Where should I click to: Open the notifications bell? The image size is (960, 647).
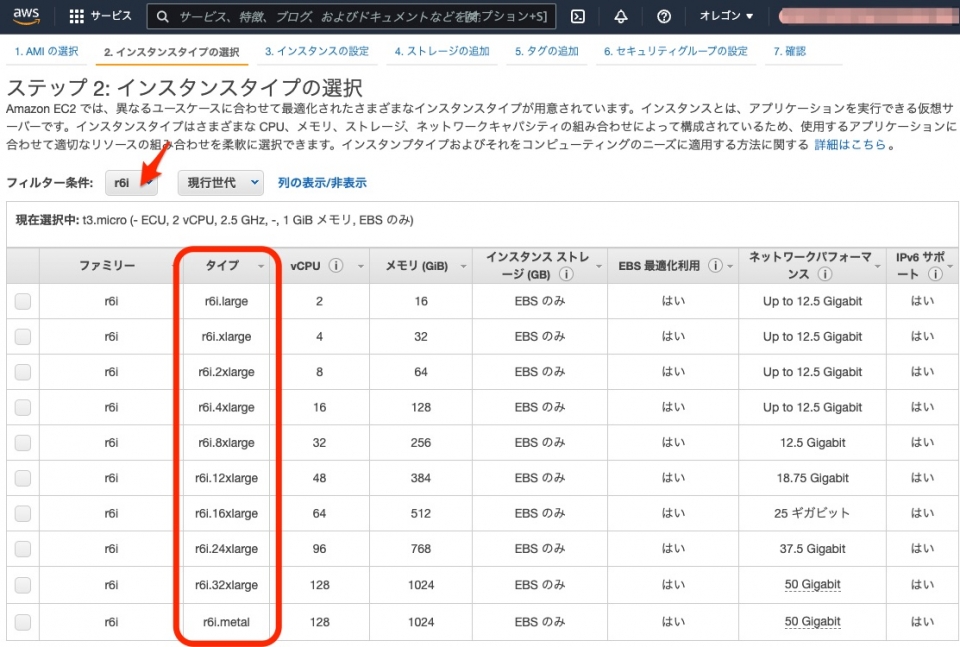(621, 16)
